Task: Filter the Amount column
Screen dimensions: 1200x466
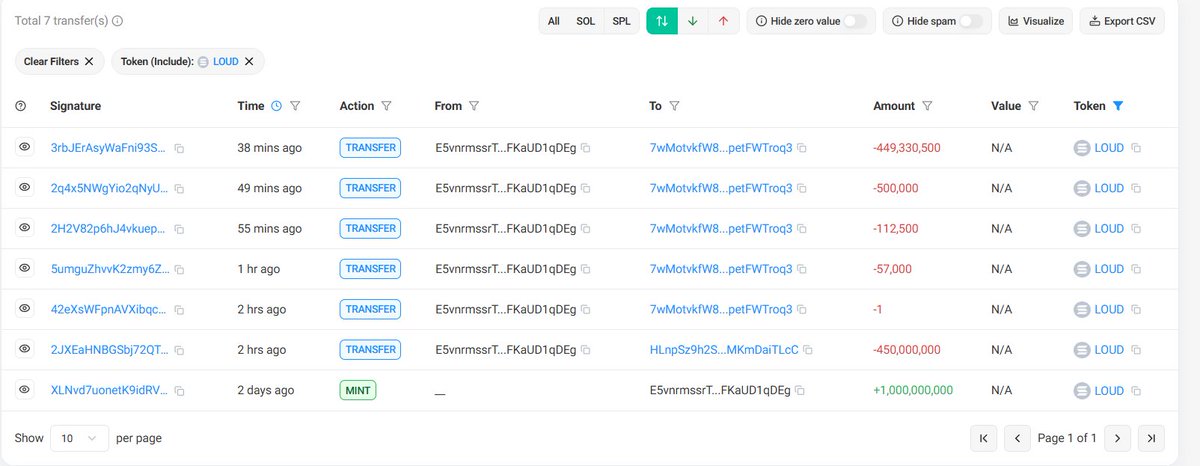Action: 927,106
